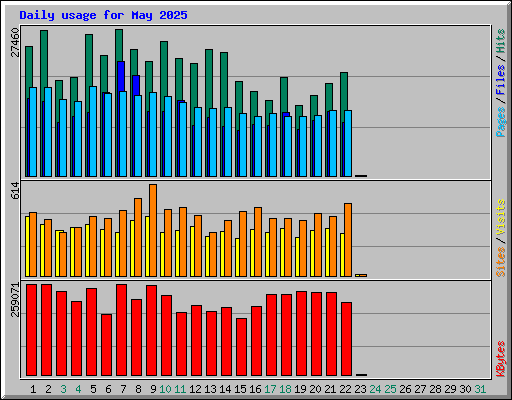Click the tallest orange Sites bar for day 9
Image resolution: width=512 pixels, height=400 pixels.
click(153, 230)
